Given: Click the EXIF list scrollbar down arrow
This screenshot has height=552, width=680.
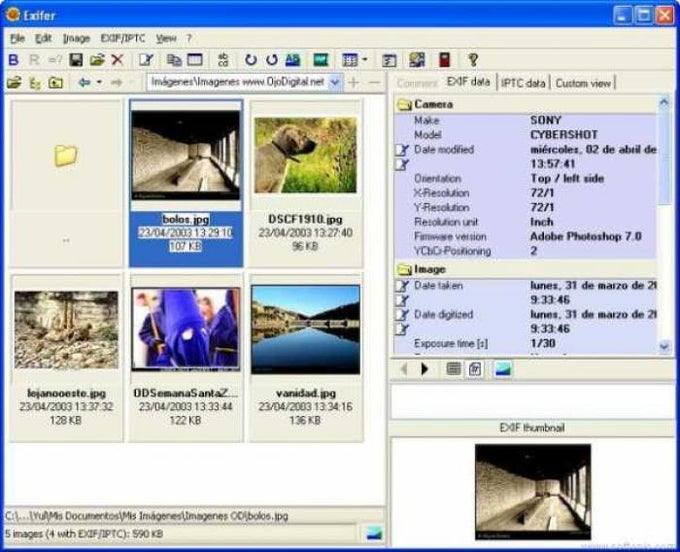Looking at the screenshot, I should tap(665, 346).
